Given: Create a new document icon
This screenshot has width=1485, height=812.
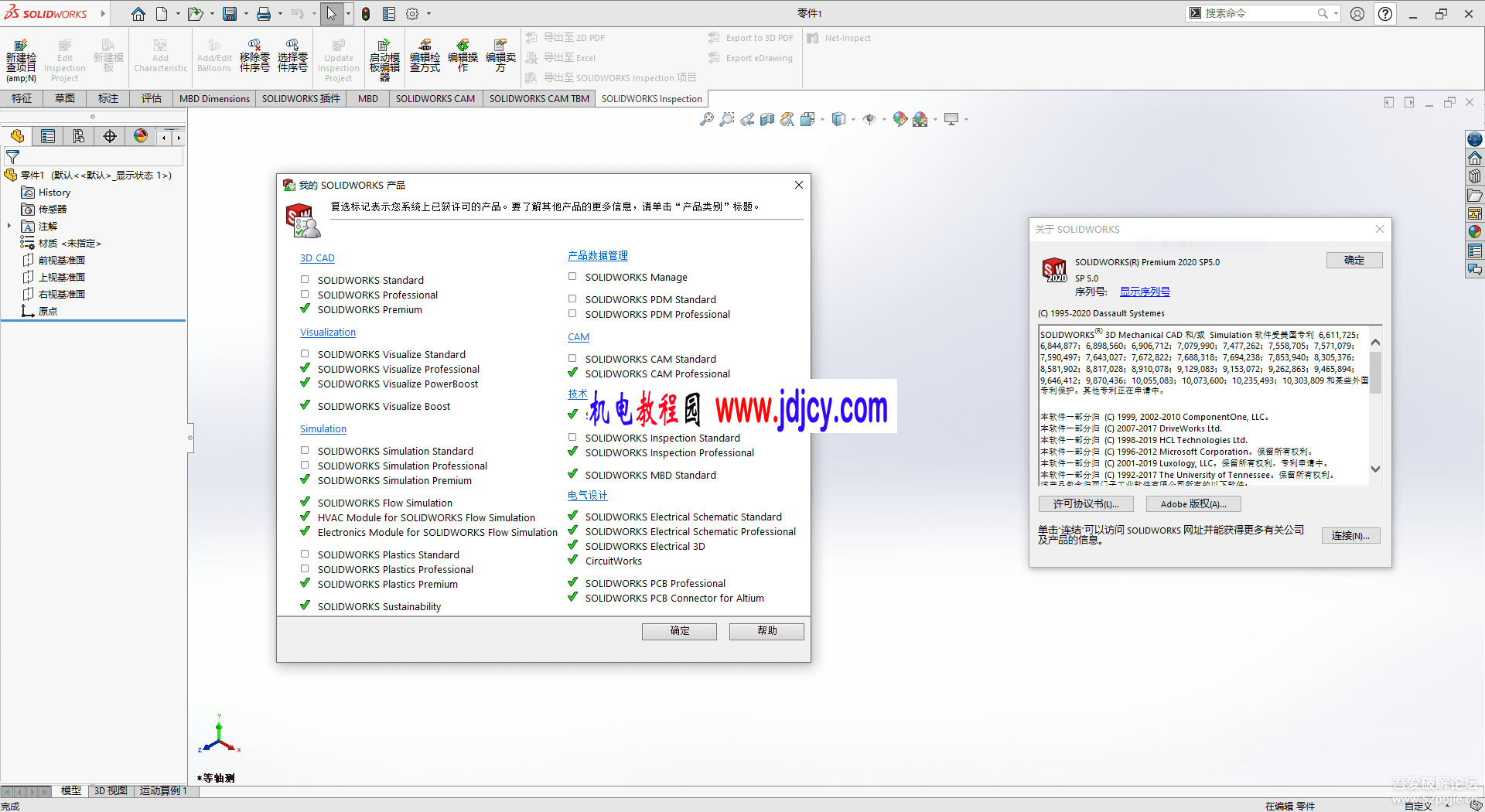Looking at the screenshot, I should 162,14.
